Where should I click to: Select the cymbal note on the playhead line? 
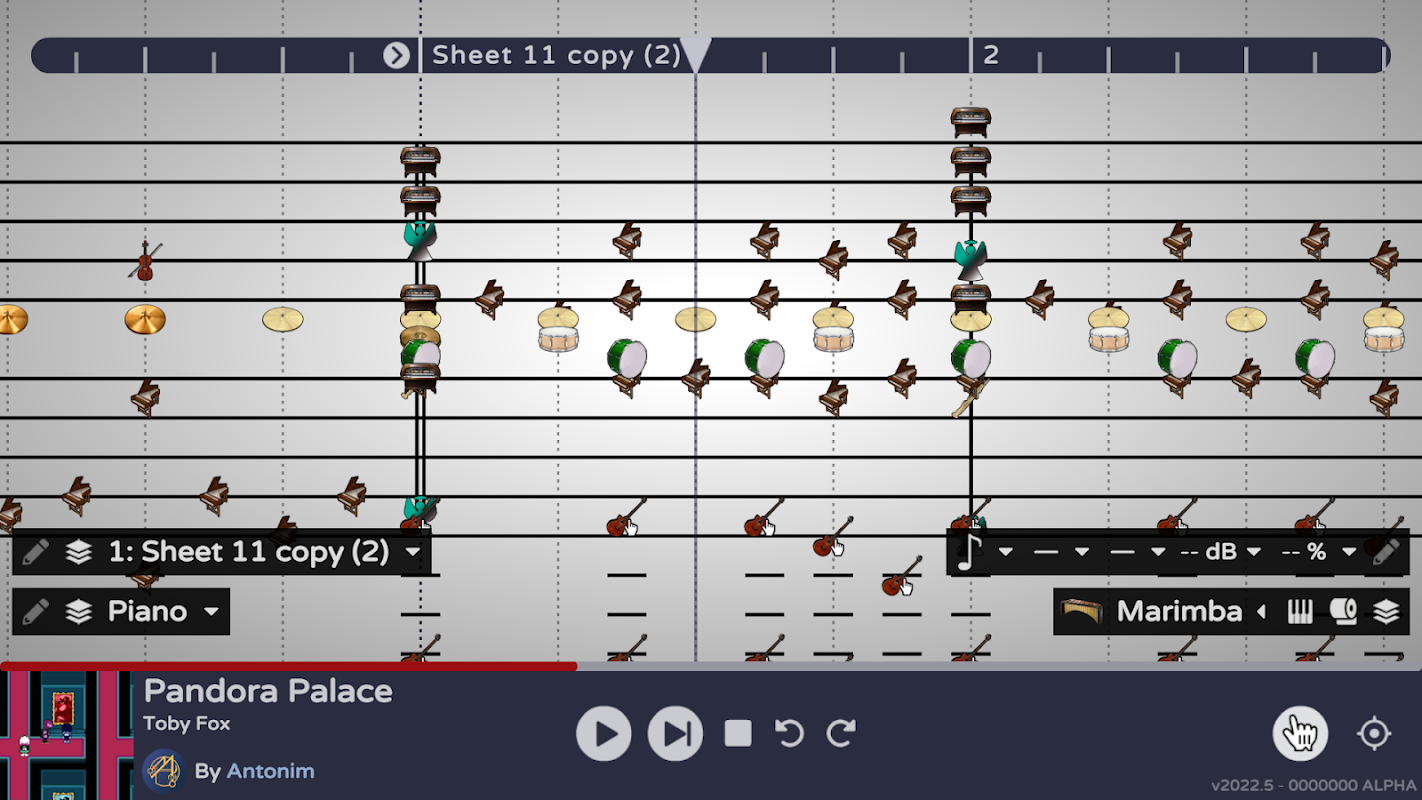tap(696, 319)
